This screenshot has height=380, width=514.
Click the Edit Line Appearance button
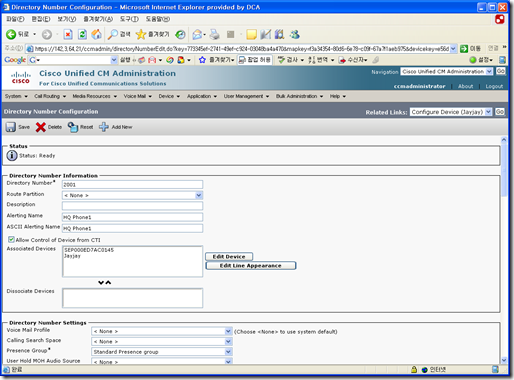click(251, 266)
